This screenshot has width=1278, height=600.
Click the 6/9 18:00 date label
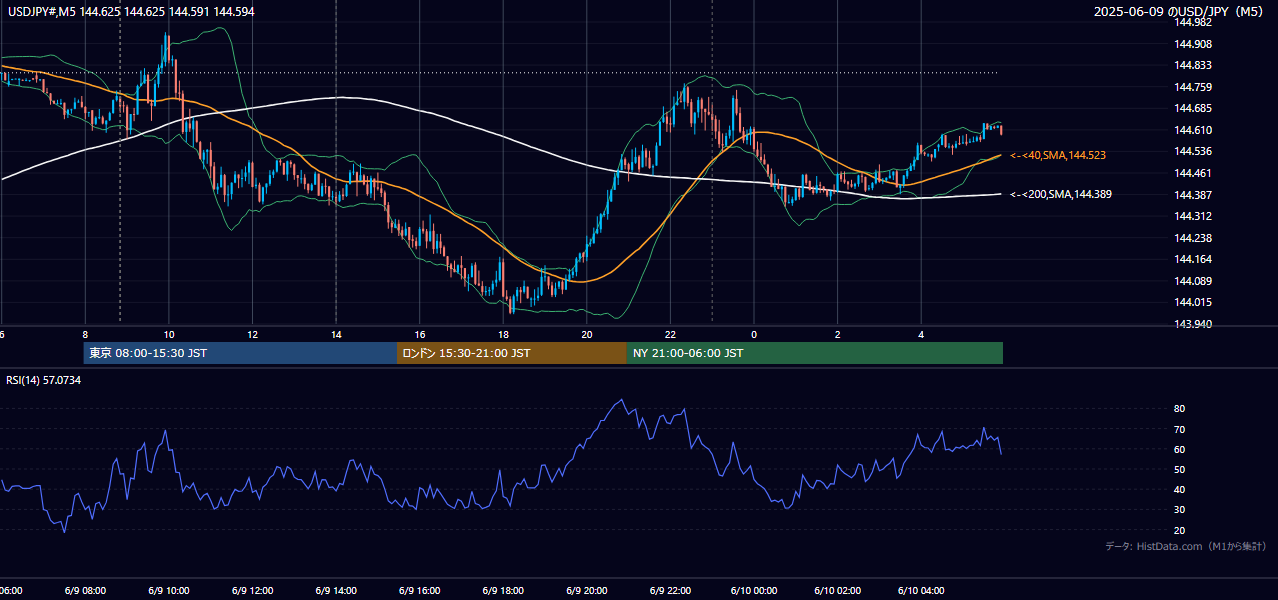coord(503,590)
